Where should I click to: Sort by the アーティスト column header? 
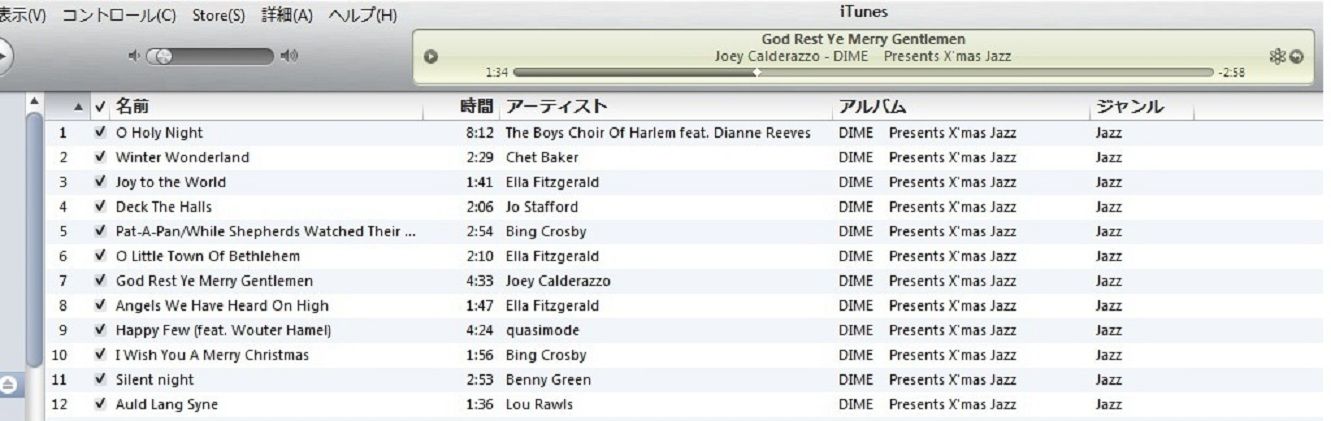coord(556,107)
